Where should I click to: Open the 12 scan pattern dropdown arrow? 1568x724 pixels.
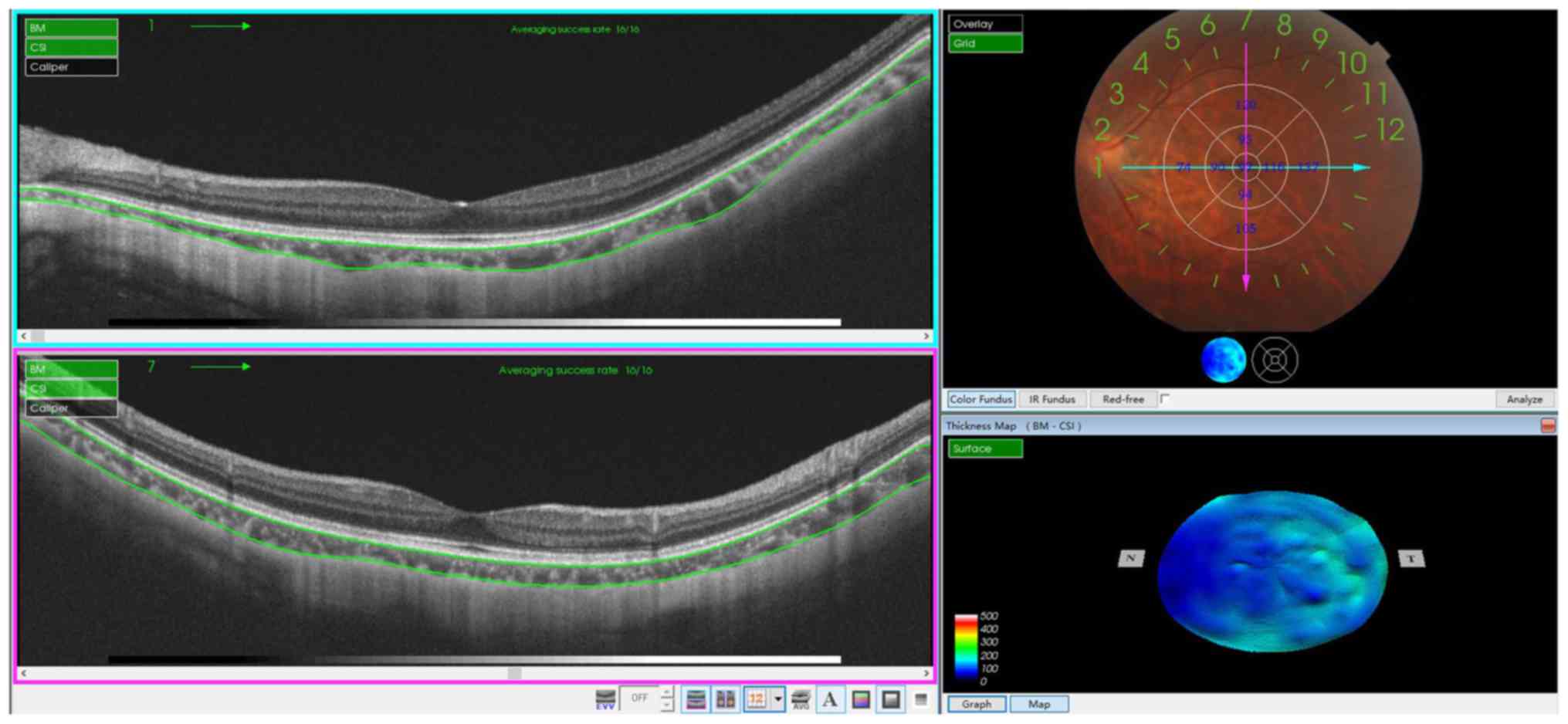[778, 699]
